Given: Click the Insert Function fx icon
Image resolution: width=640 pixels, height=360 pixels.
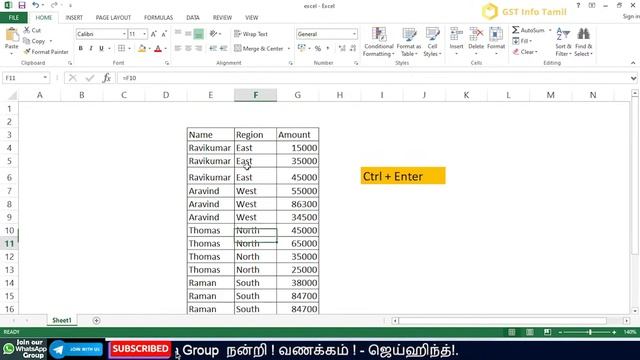Looking at the screenshot, I should click(107, 78).
